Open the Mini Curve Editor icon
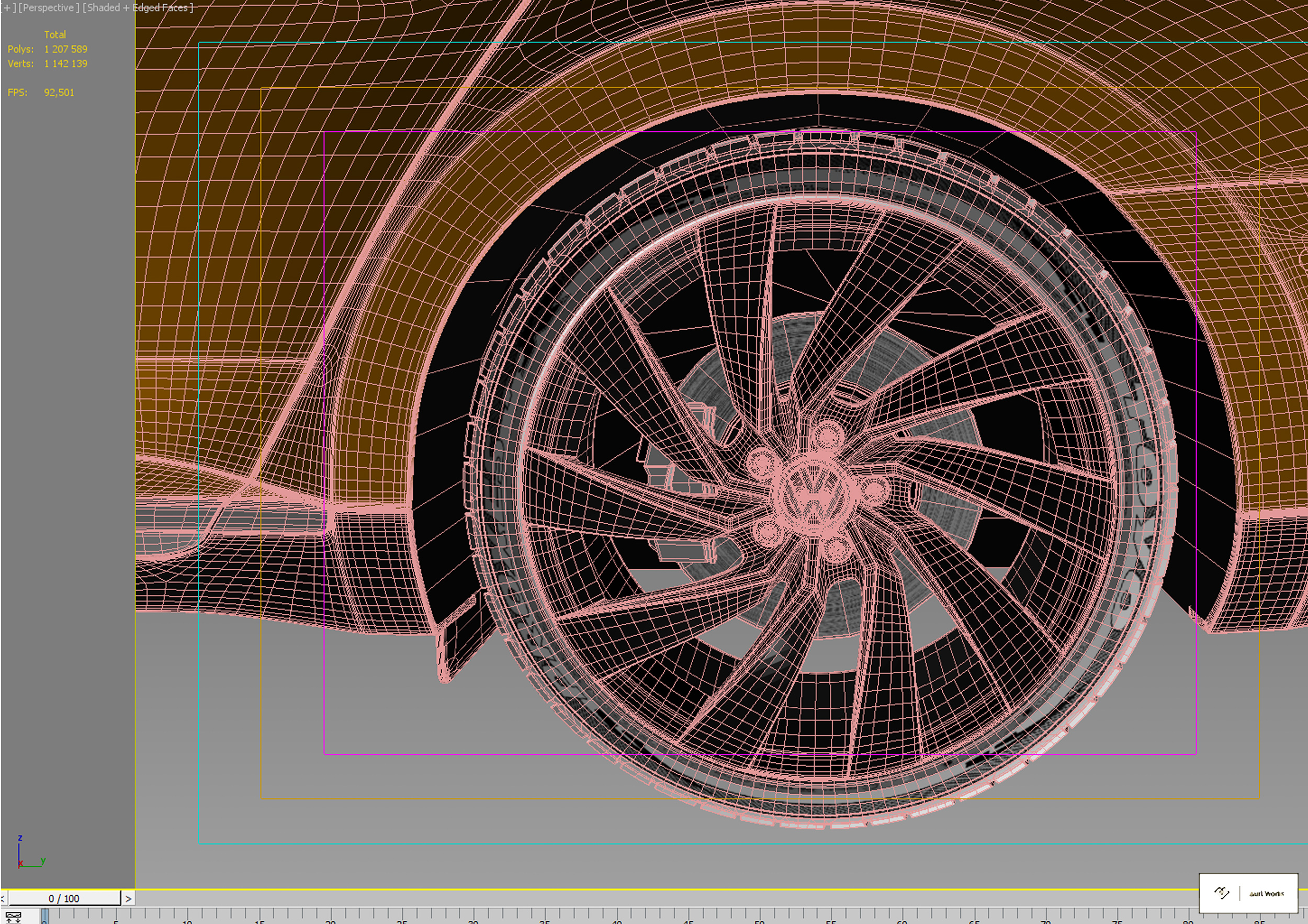This screenshot has width=1308, height=924. coord(13,917)
